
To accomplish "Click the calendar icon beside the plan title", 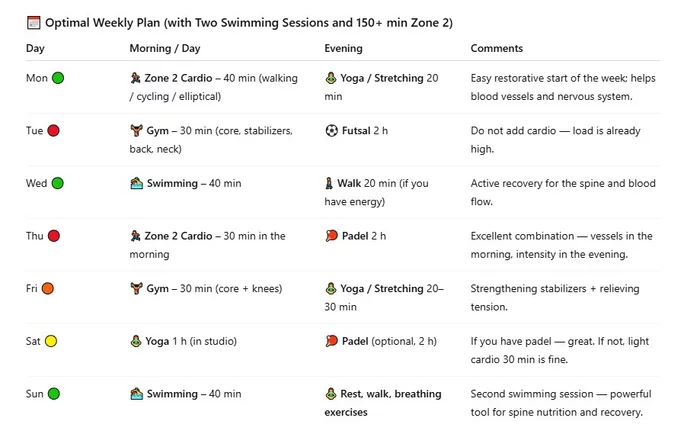I will (x=33, y=22).
